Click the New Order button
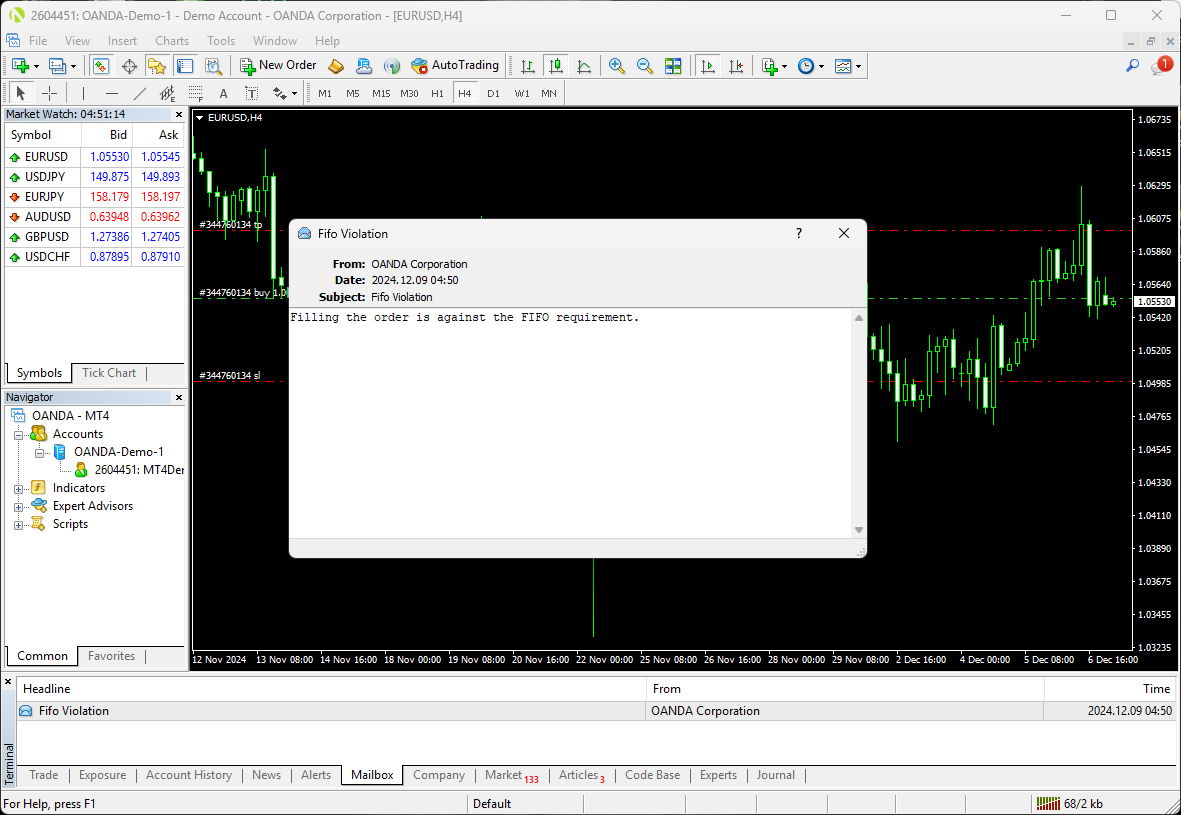This screenshot has width=1181, height=815. click(x=278, y=65)
